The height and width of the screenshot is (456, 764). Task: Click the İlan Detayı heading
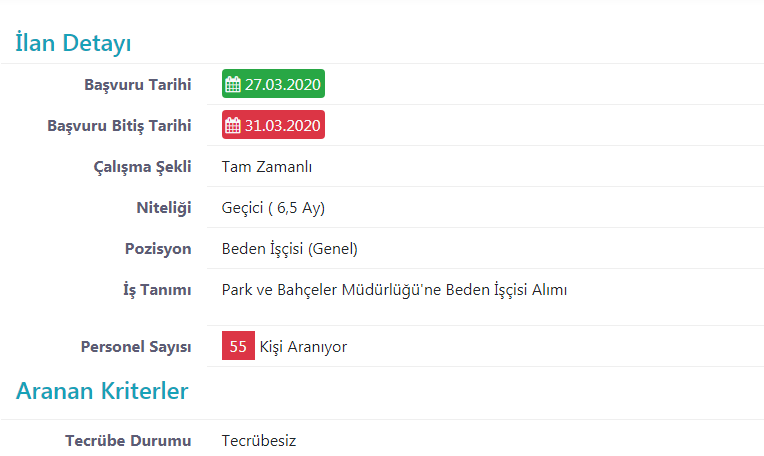pyautogui.click(x=73, y=43)
